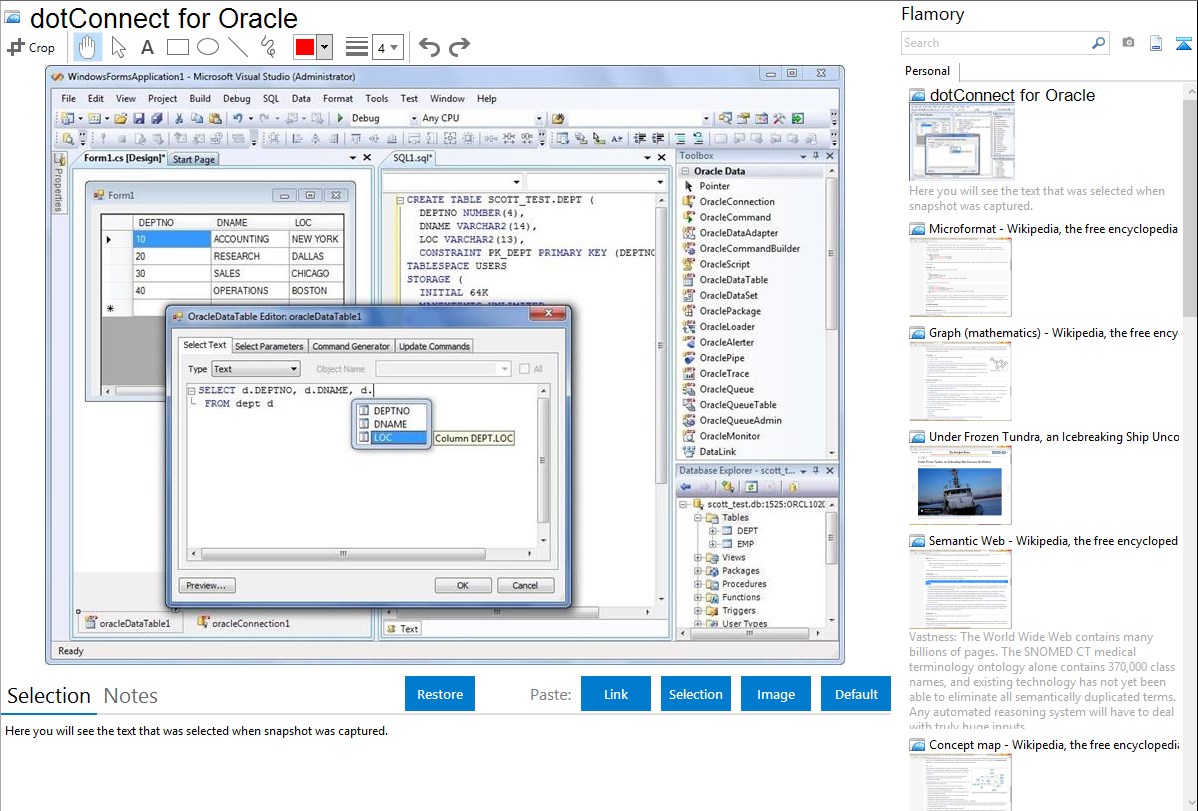This screenshot has height=811, width=1198.
Task: Pick the ellipse shape tool
Action: click(x=208, y=47)
